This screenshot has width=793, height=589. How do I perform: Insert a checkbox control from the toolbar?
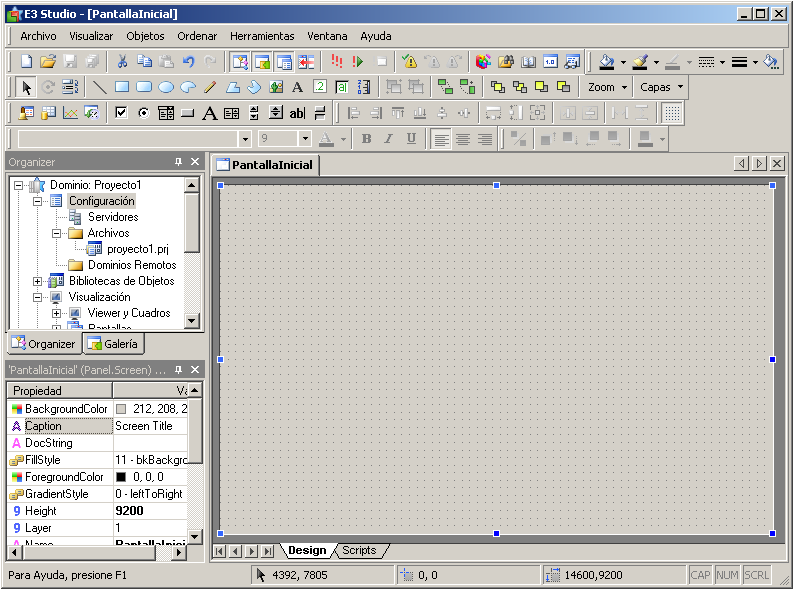[121, 113]
